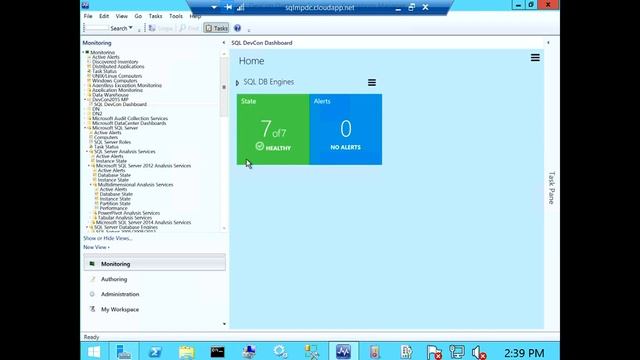The height and width of the screenshot is (360, 640).
Task: Click the signal strength icon on connection bar
Action: pos(241,7)
